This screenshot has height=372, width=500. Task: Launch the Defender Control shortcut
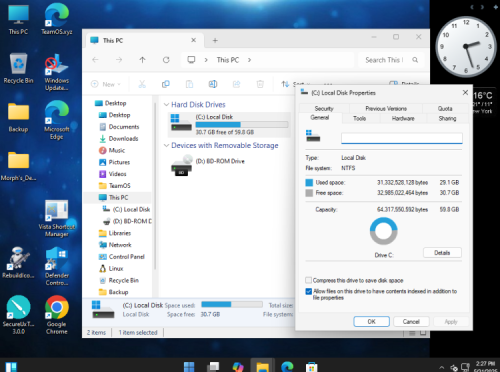point(57,267)
